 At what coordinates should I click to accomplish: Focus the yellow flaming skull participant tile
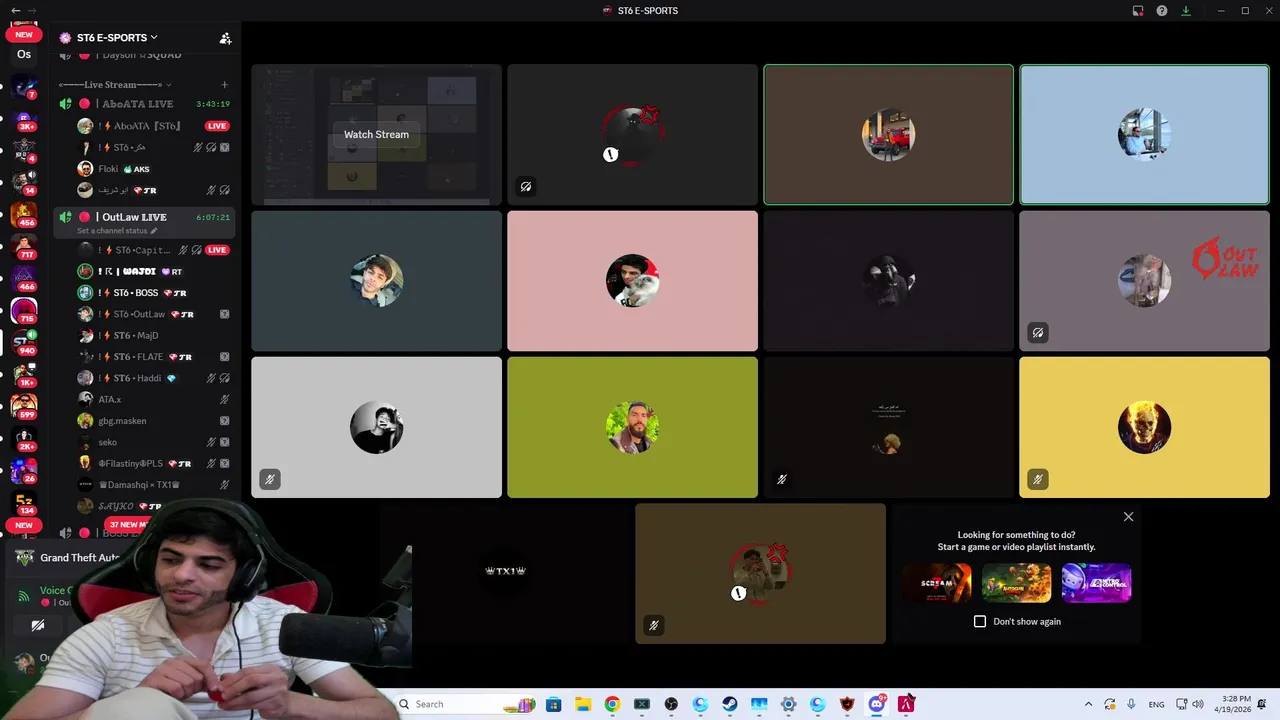coord(1144,427)
